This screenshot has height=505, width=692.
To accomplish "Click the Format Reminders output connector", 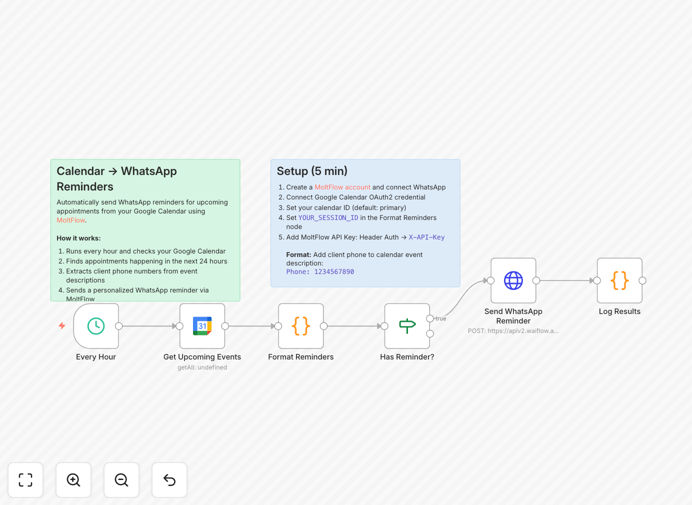I will (x=324, y=326).
